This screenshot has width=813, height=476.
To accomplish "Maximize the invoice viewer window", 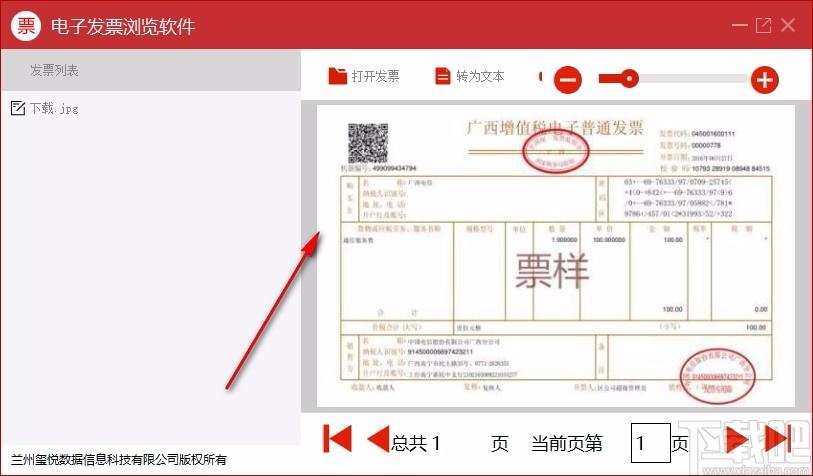I will 764,25.
